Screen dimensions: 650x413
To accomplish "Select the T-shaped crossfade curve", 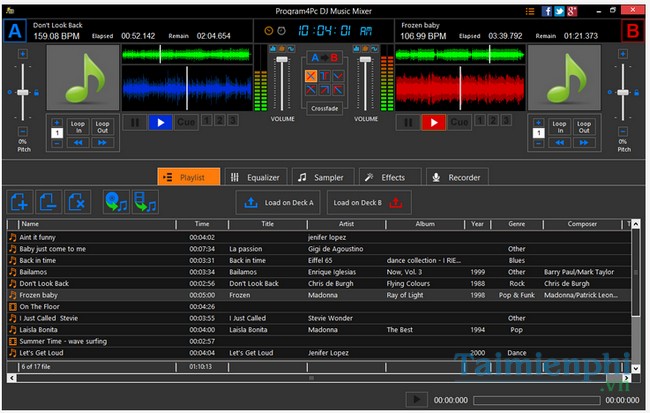I will (324, 75).
